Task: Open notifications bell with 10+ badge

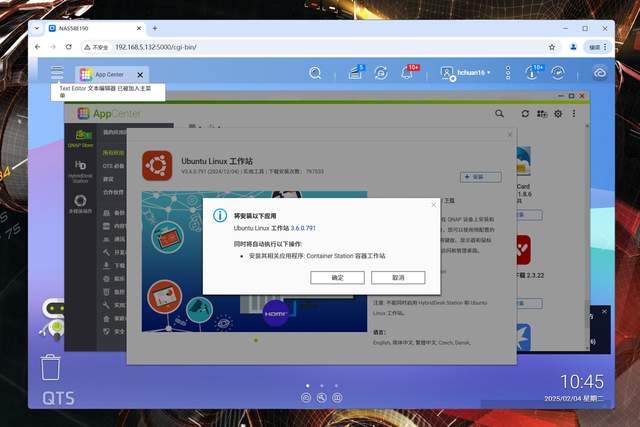Action: [x=407, y=73]
